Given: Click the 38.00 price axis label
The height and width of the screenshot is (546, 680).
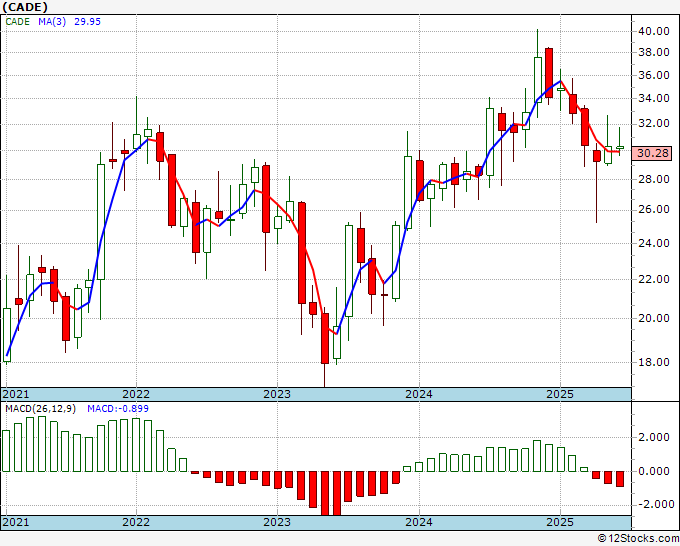Looking at the screenshot, I should (654, 52).
